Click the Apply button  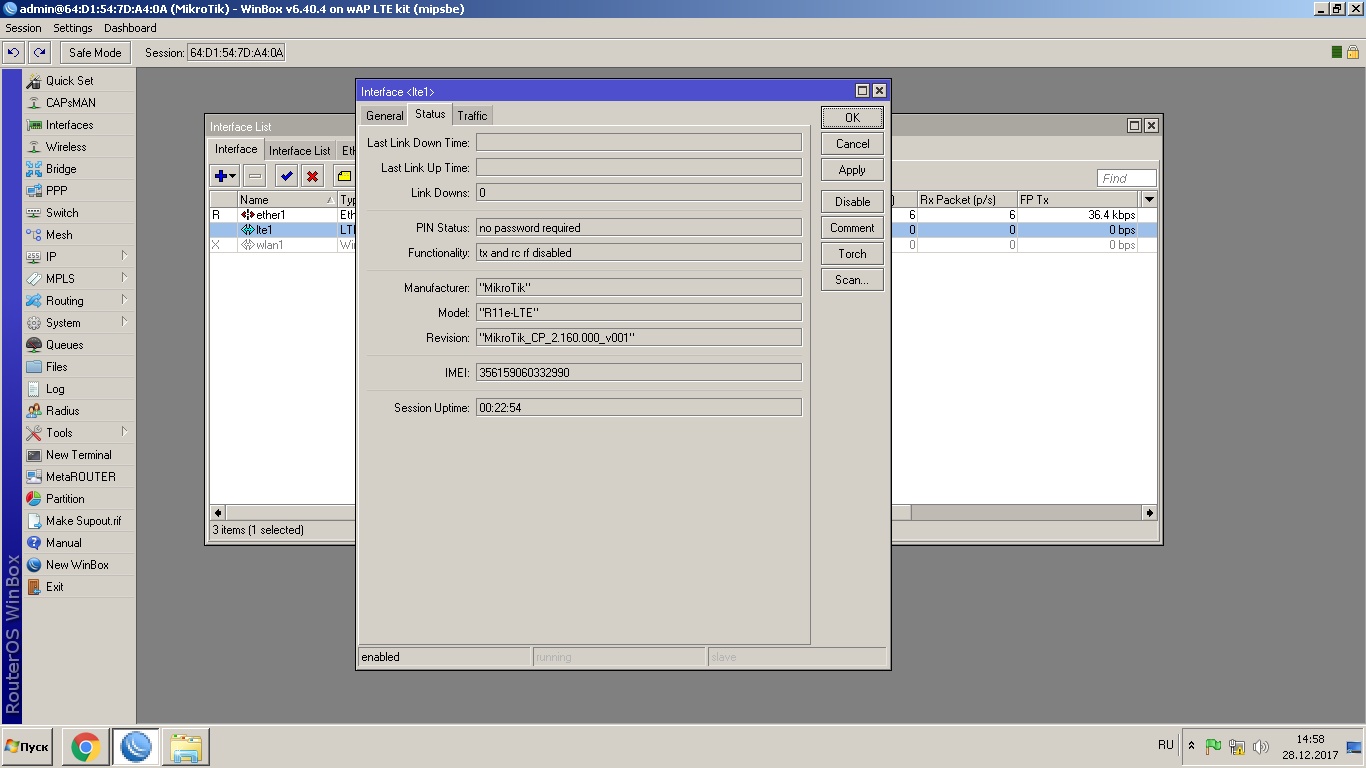coord(852,170)
